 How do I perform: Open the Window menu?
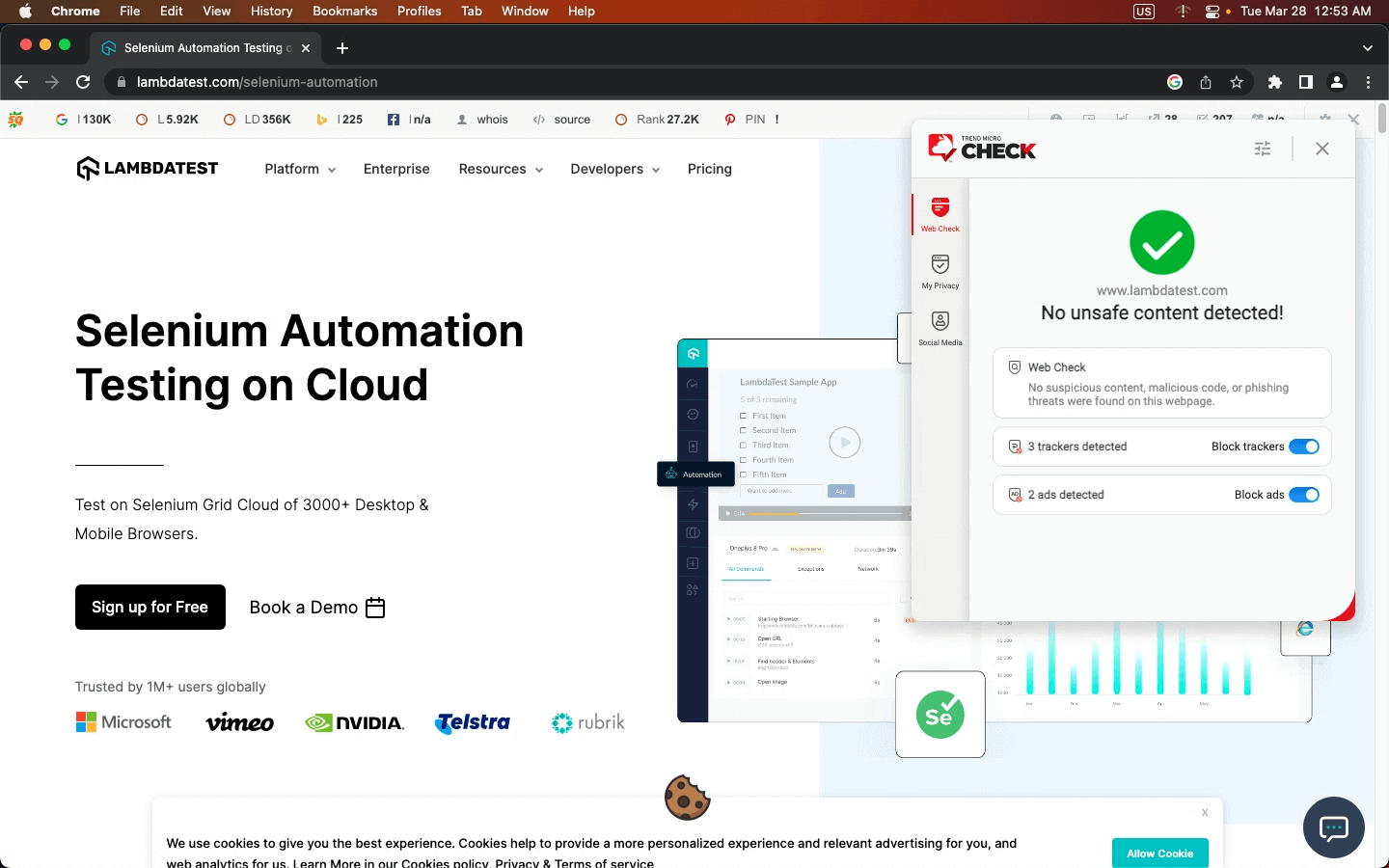pos(525,11)
